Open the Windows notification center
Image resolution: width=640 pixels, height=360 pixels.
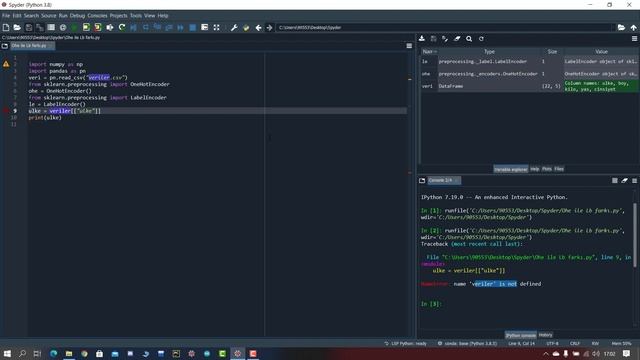coord(627,353)
